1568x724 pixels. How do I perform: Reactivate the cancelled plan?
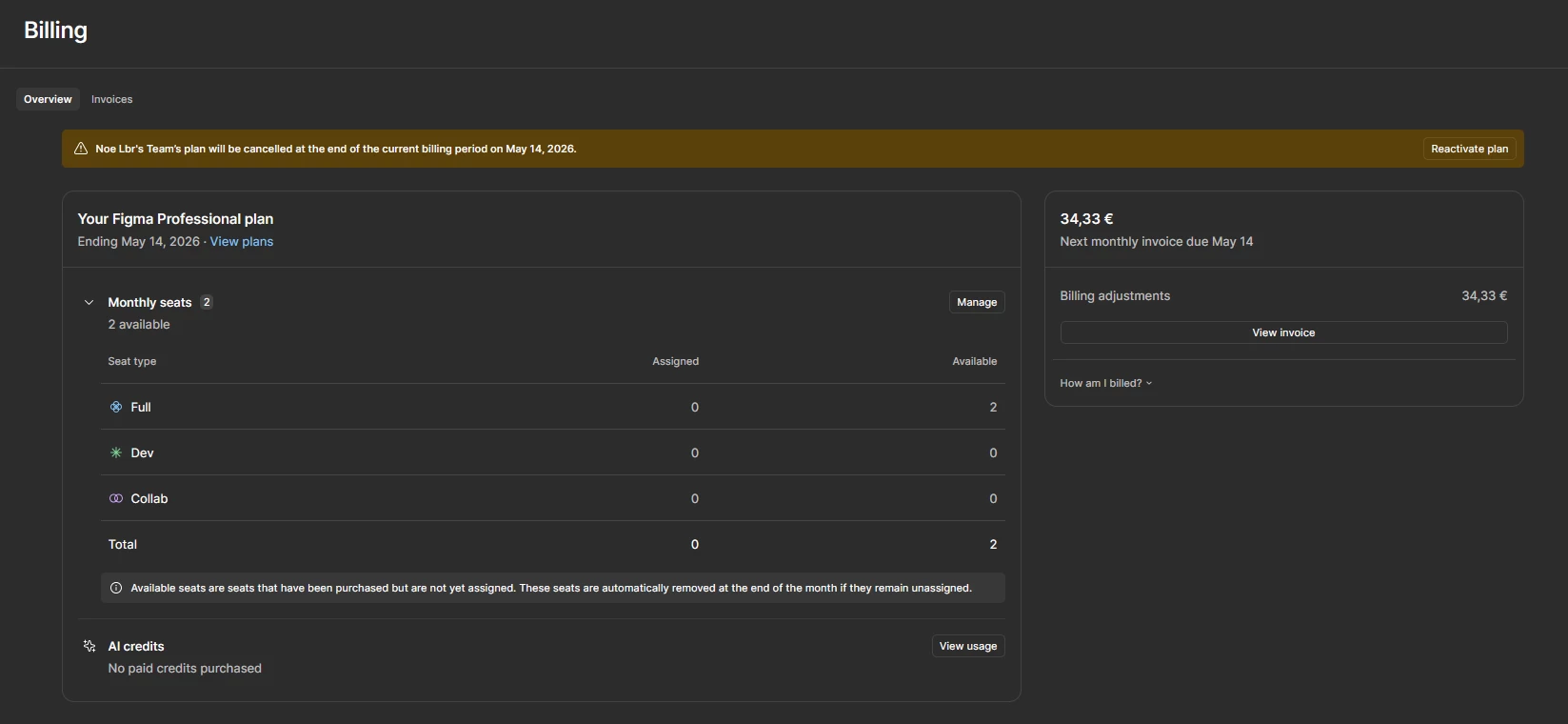[1469, 149]
